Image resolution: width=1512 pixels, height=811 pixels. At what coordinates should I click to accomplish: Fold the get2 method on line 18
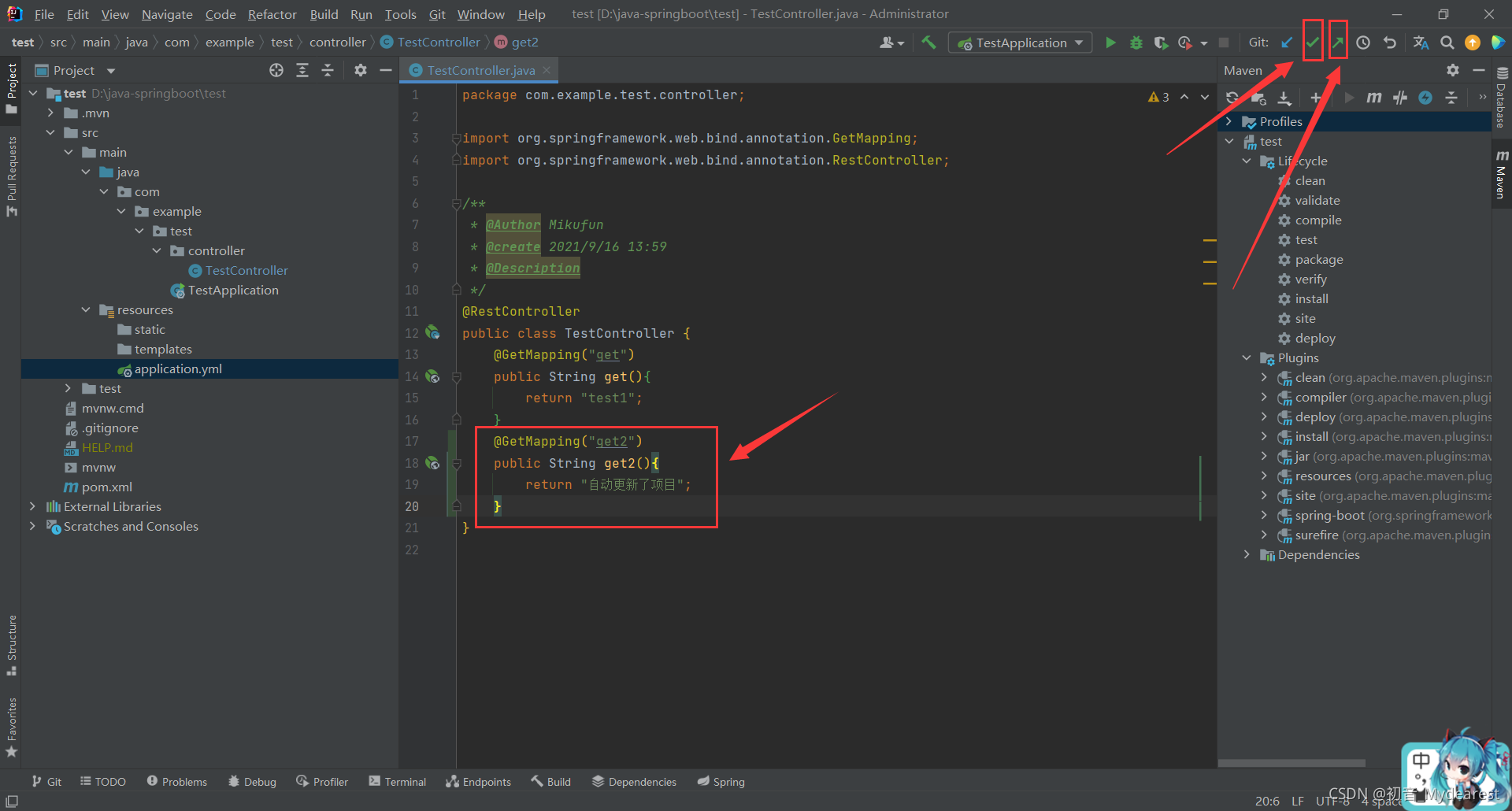tap(456, 464)
